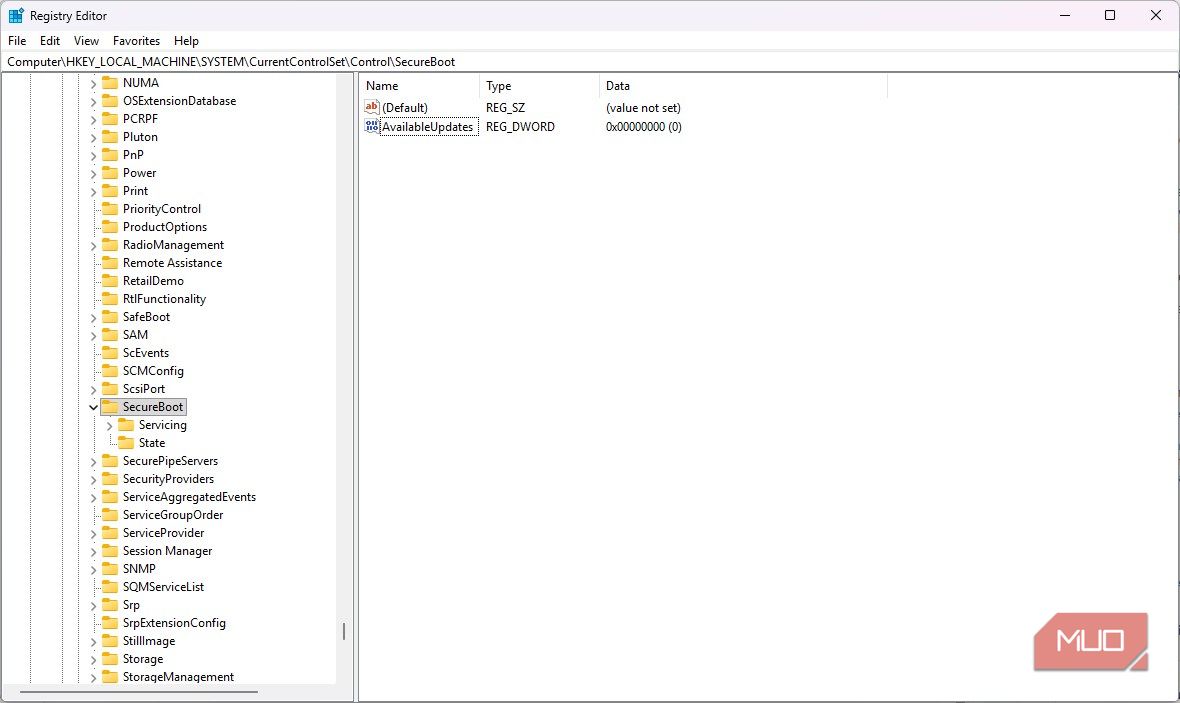Sort values by Name column header
This screenshot has width=1180, height=703.
pyautogui.click(x=419, y=86)
